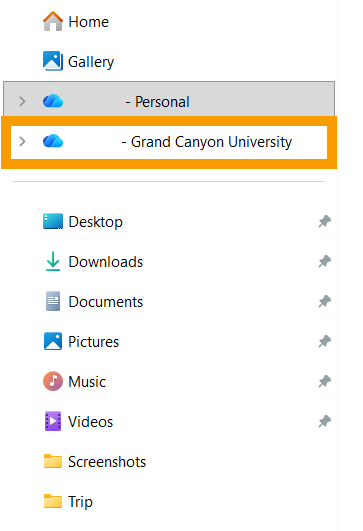The width and height of the screenshot is (363, 531).
Task: Open the Videos folder
Action: click(x=90, y=422)
